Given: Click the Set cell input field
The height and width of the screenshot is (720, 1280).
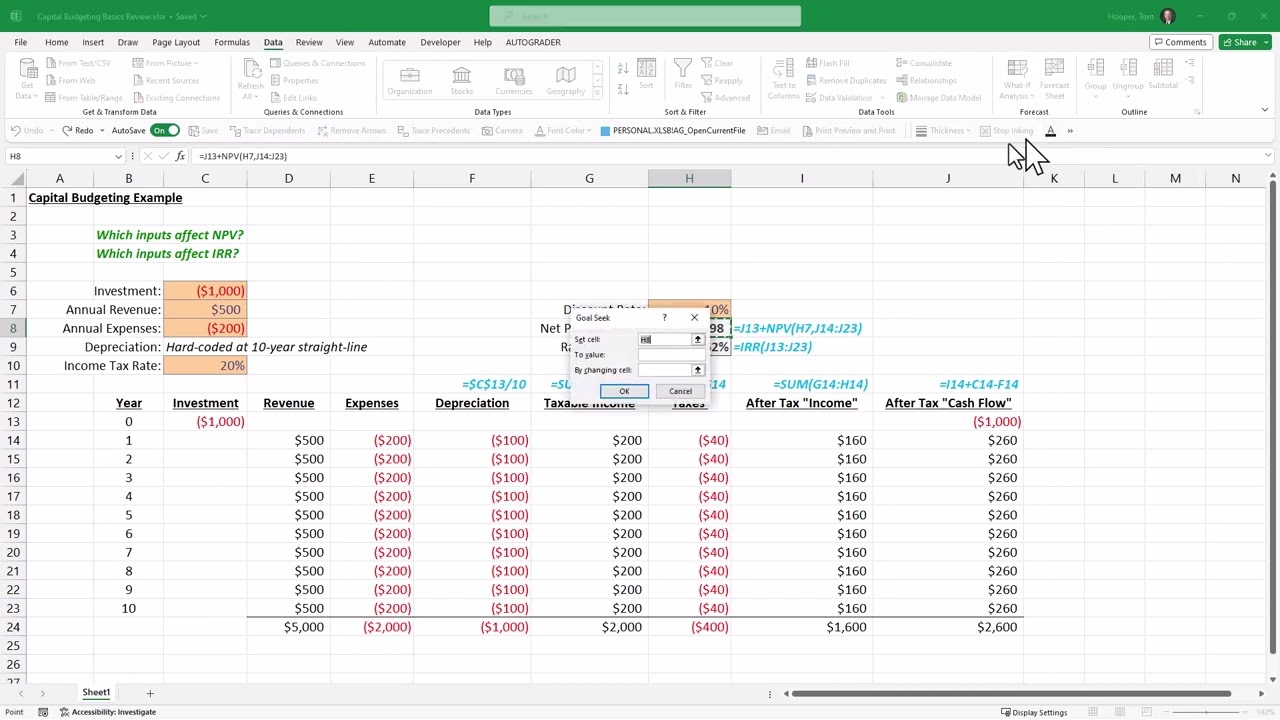Looking at the screenshot, I should pos(665,340).
